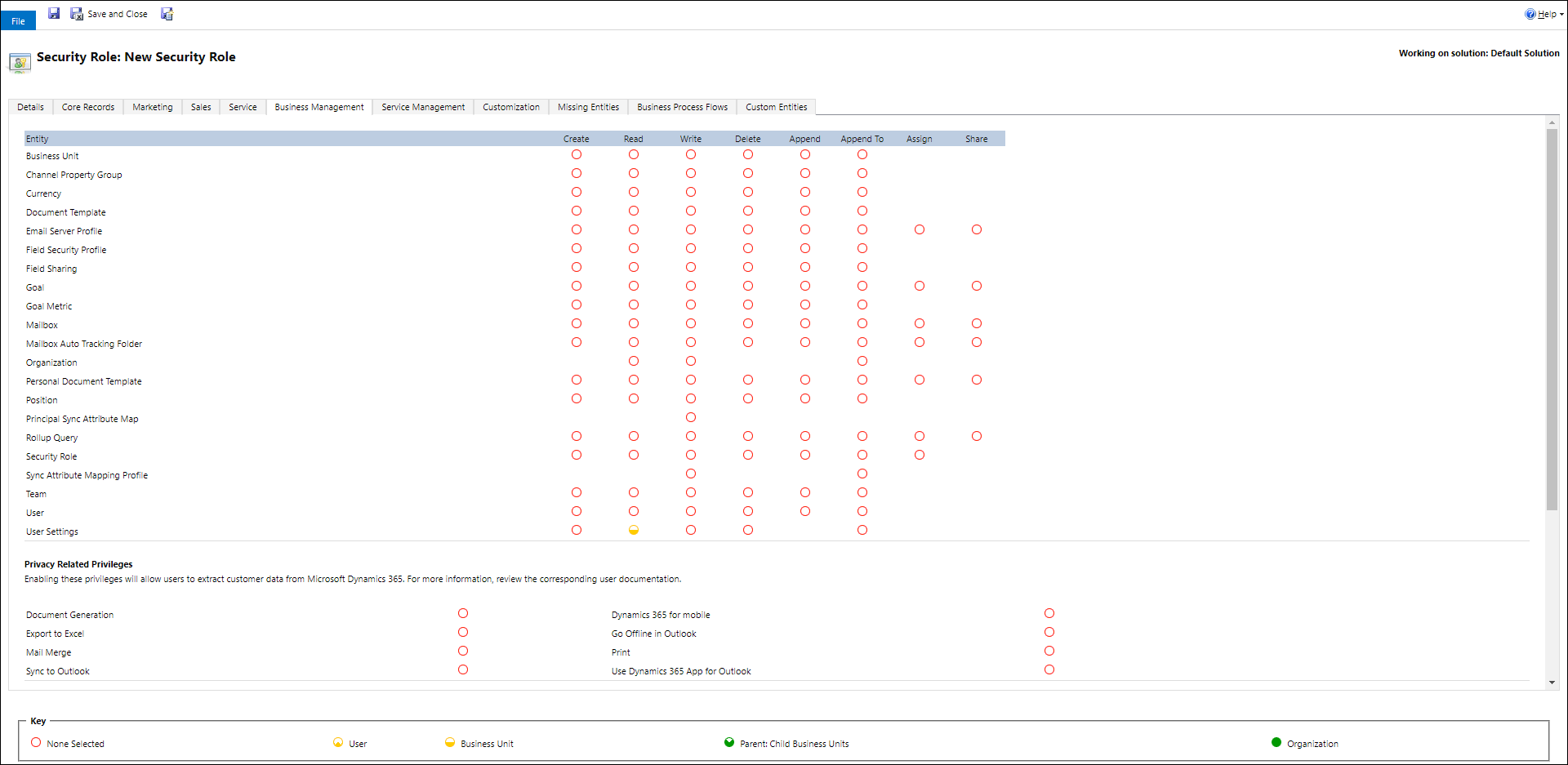The height and width of the screenshot is (765, 1568).
Task: Toggle the Mail Merge privilege
Action: pos(463,651)
